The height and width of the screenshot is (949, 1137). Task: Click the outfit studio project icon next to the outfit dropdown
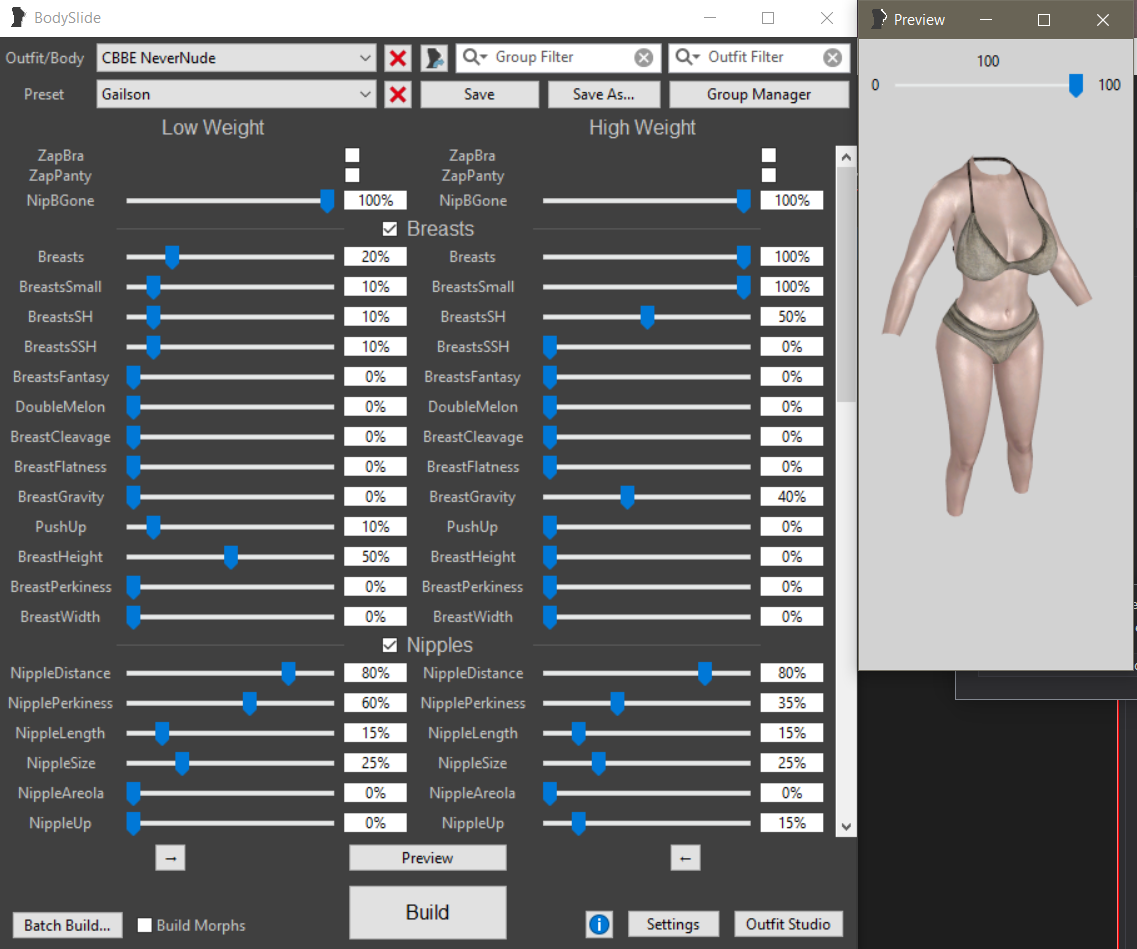pos(434,58)
